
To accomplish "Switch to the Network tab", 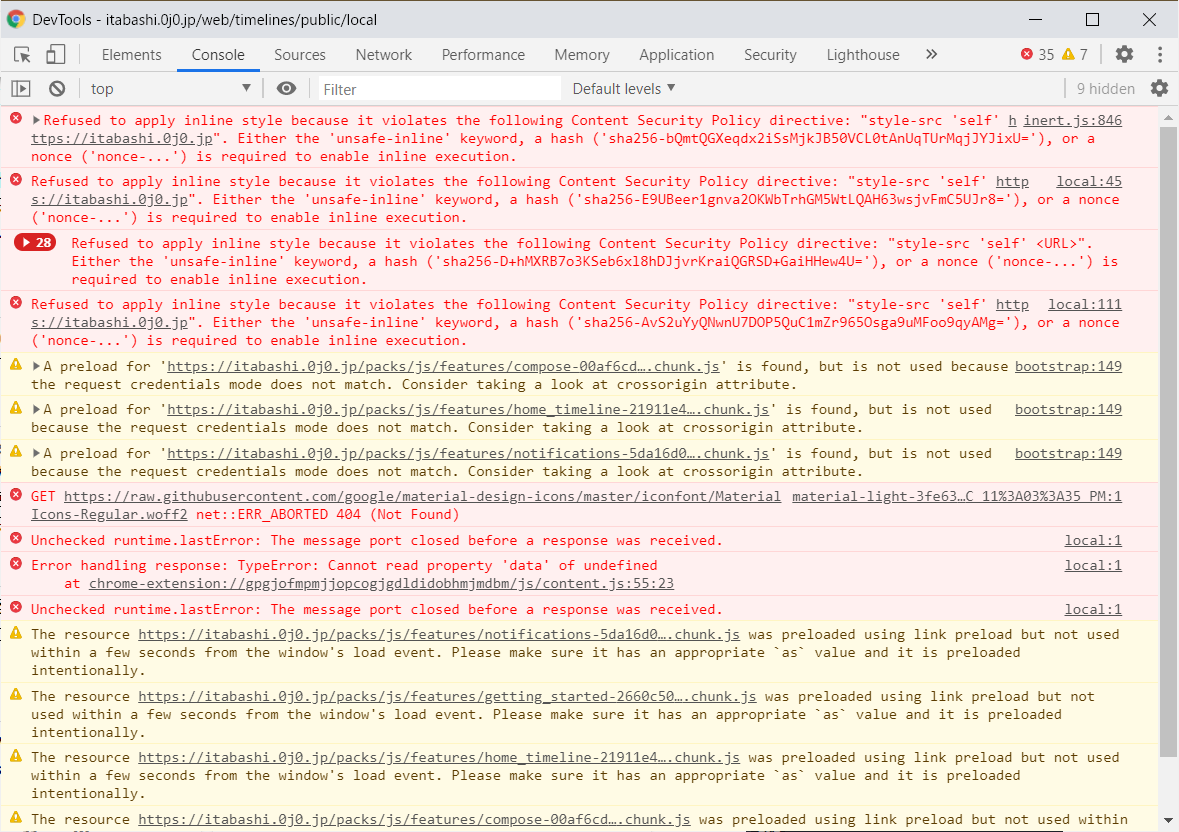I will point(383,55).
